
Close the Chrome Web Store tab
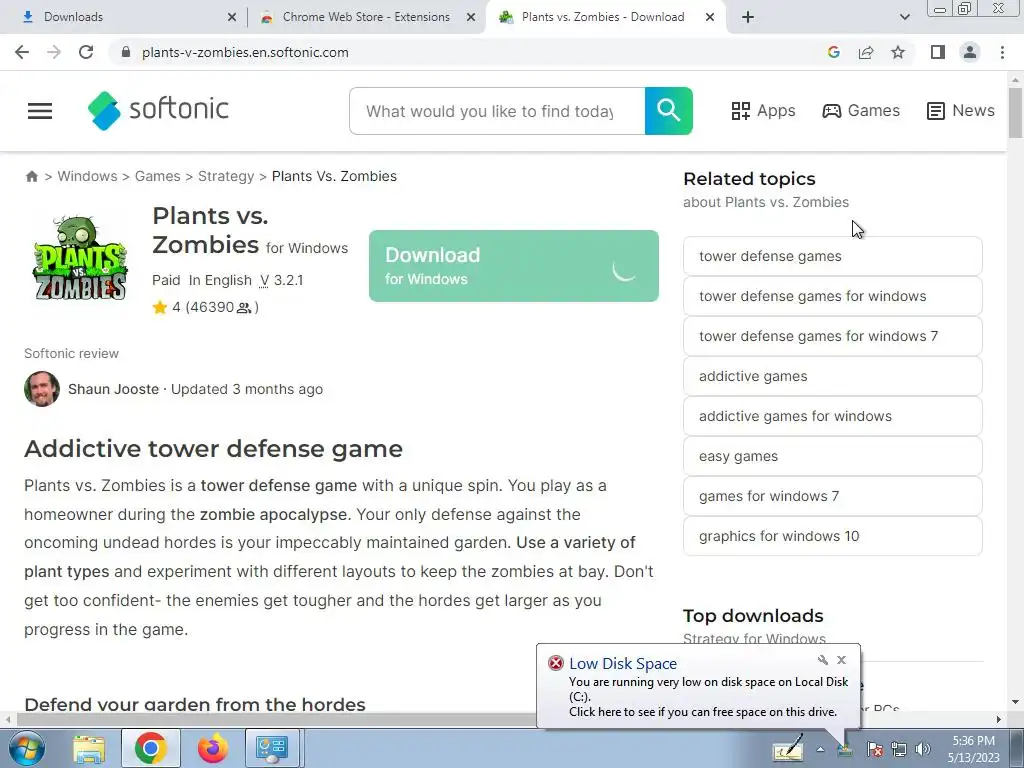click(471, 17)
